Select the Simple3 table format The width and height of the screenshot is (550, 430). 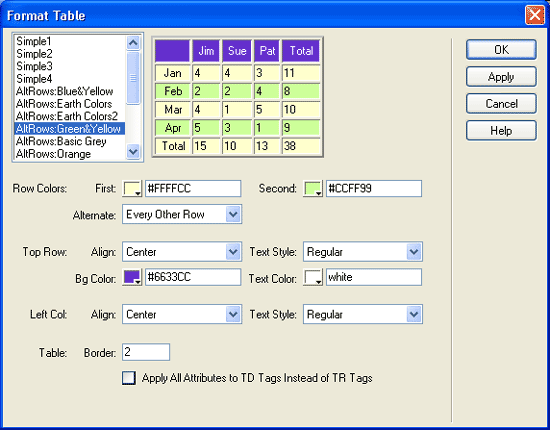point(34,66)
